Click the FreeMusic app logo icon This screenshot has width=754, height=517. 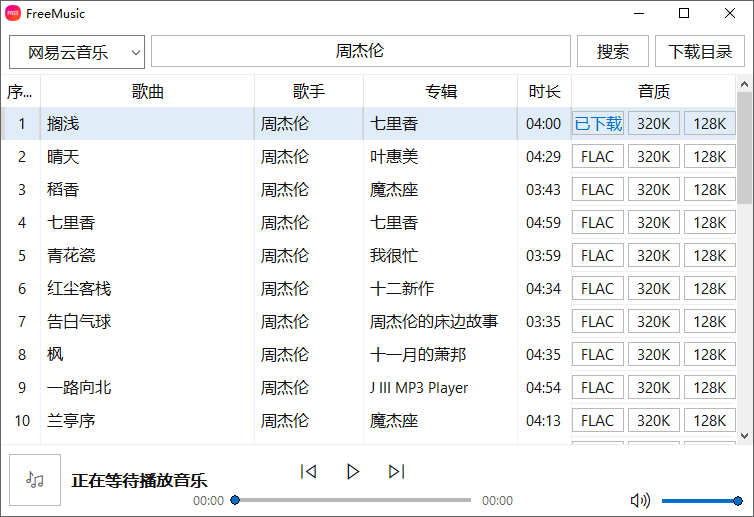tap(13, 13)
